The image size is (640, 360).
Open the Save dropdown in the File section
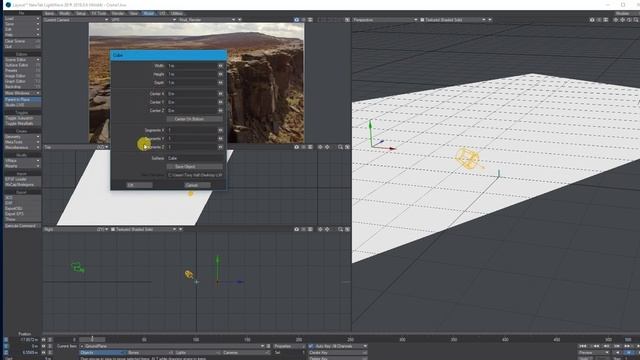pos(22,24)
